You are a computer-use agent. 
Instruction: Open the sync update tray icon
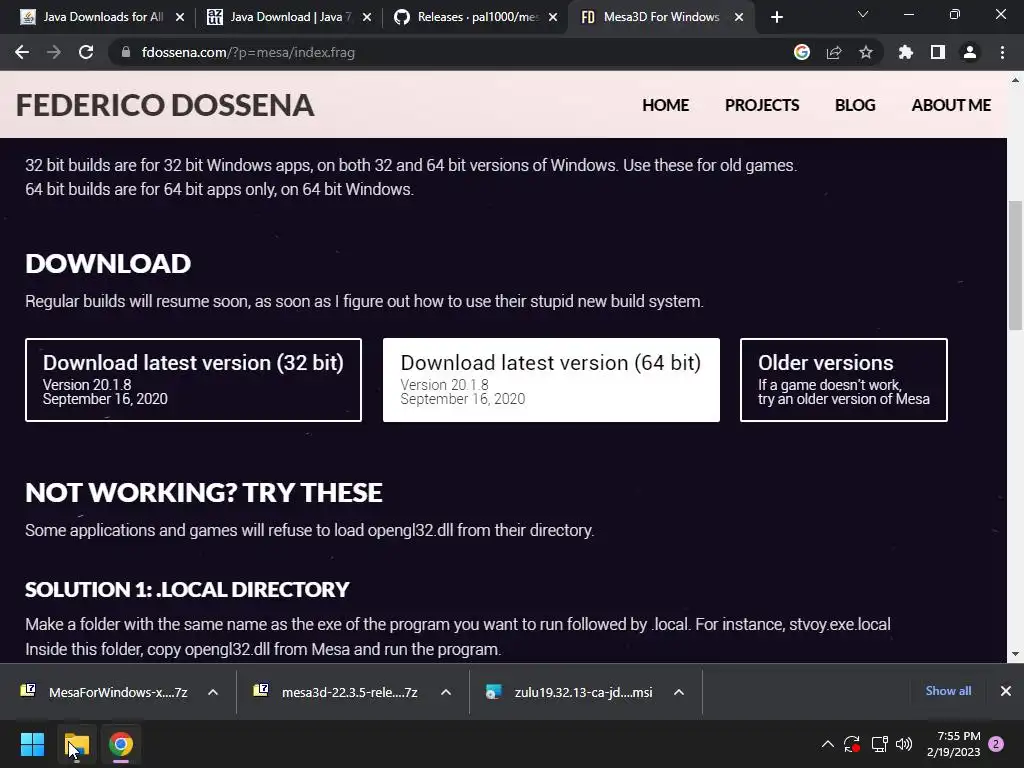coord(852,744)
